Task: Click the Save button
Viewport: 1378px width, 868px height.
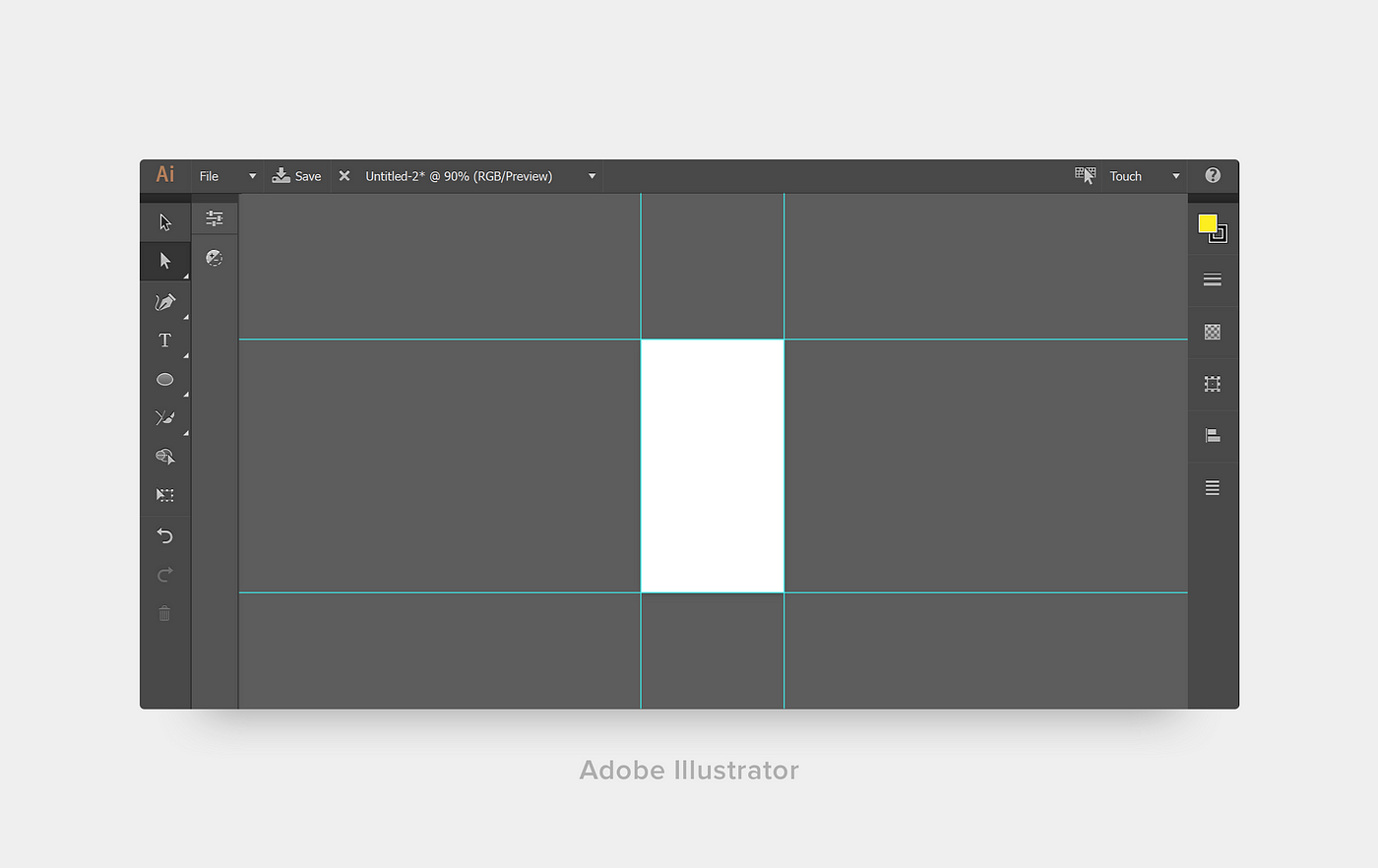Action: pos(297,176)
